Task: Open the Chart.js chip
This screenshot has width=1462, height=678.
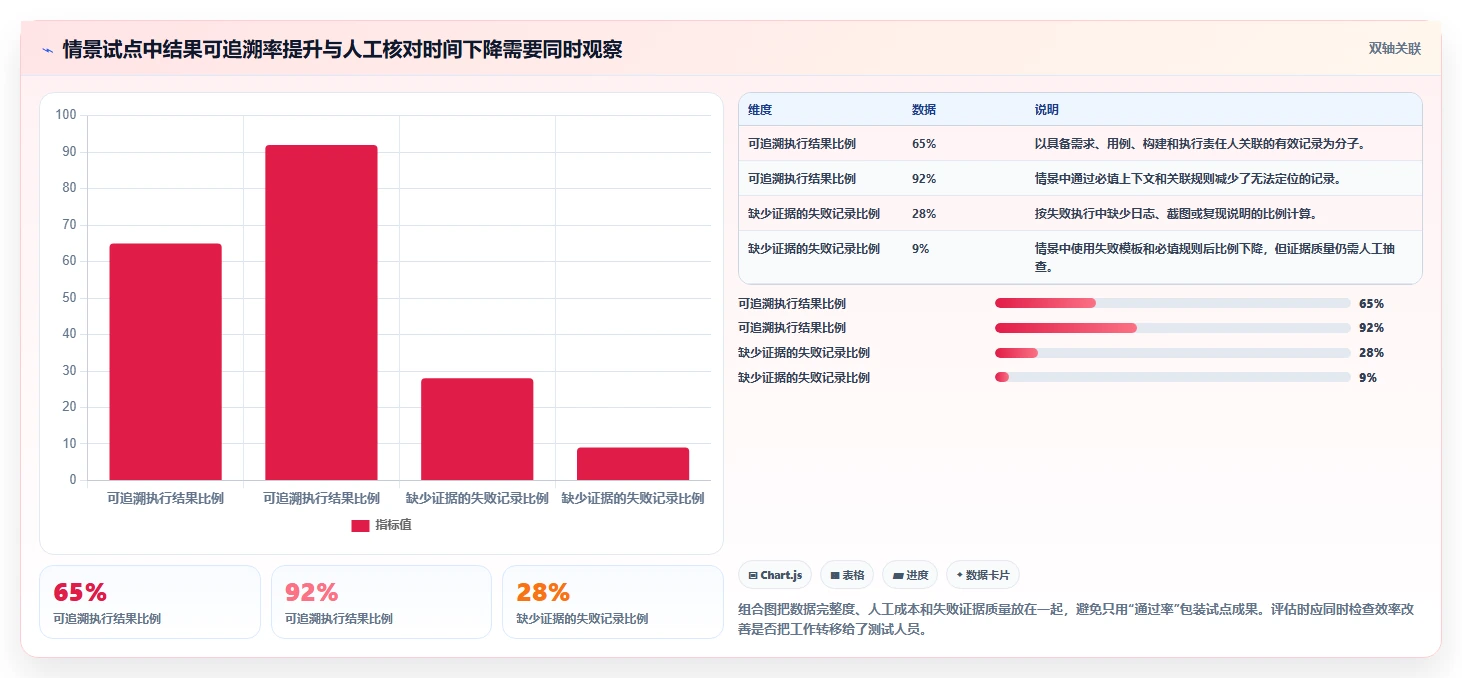Action: pyautogui.click(x=775, y=575)
